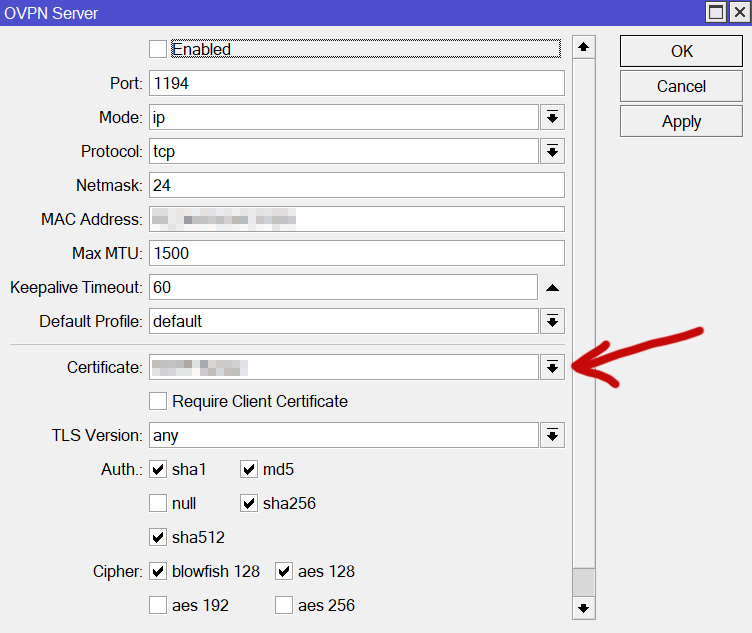Enable the null auth checkbox
Screen dimensions: 752x633
click(158, 503)
